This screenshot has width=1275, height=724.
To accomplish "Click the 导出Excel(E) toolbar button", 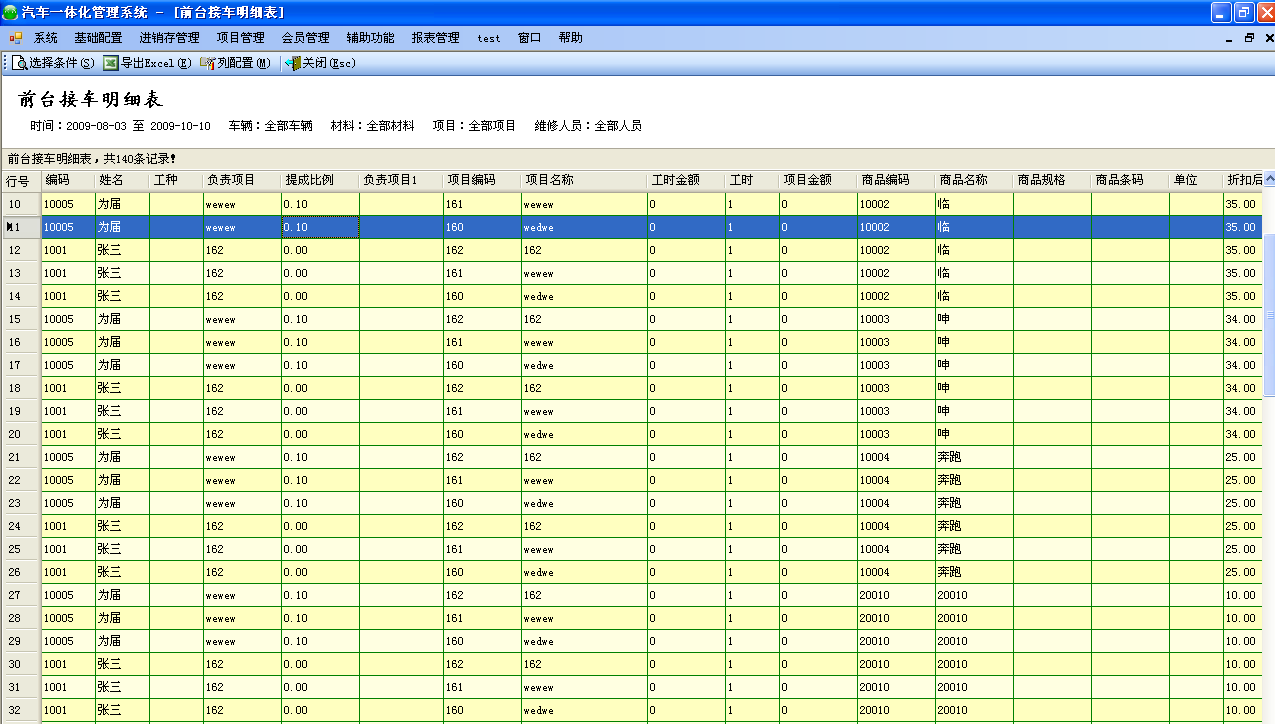I will click(x=148, y=63).
